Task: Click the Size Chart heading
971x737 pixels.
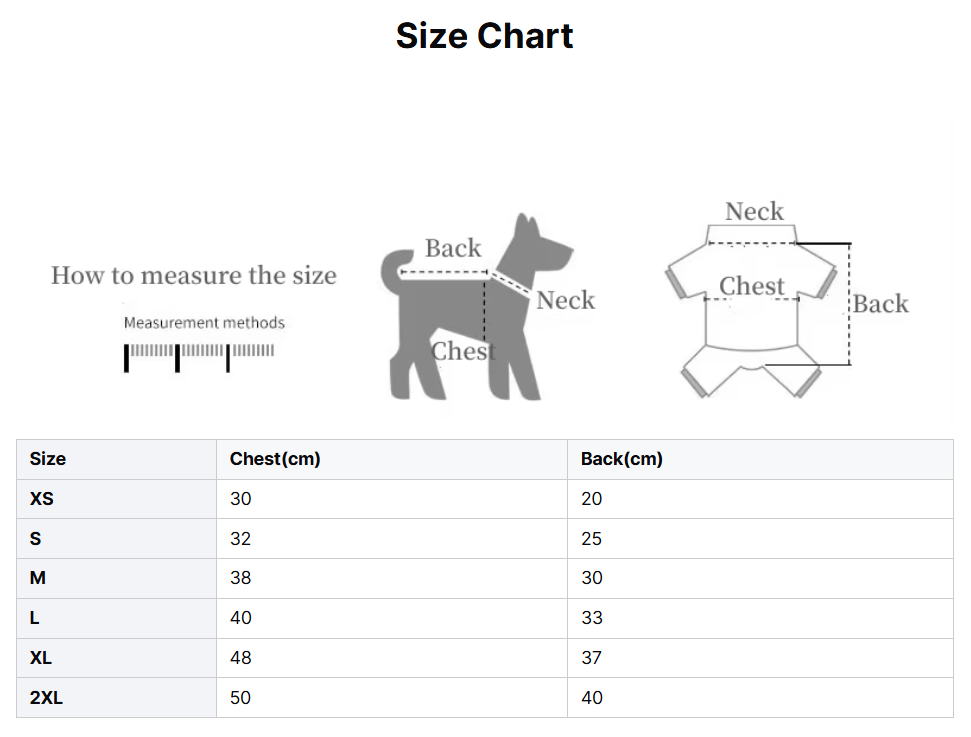Action: [484, 36]
